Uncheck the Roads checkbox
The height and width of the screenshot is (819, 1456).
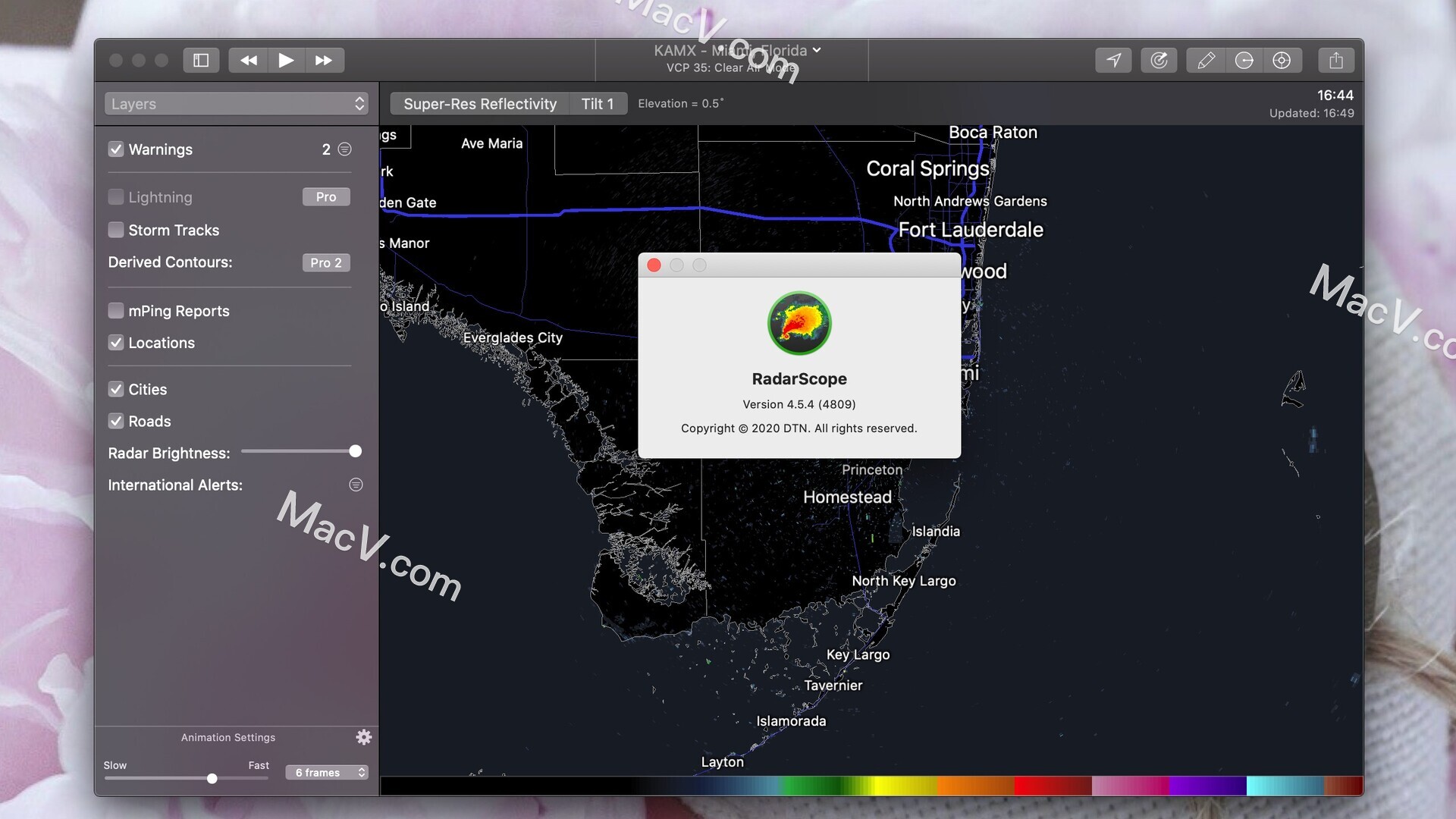(116, 421)
